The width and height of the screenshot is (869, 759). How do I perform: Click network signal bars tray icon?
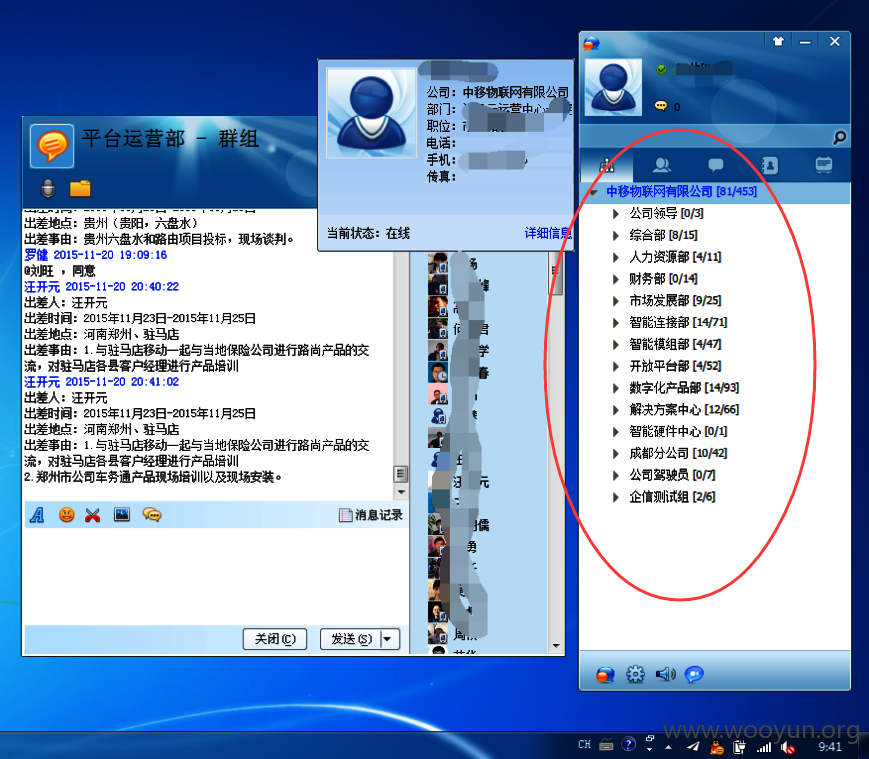[x=764, y=747]
